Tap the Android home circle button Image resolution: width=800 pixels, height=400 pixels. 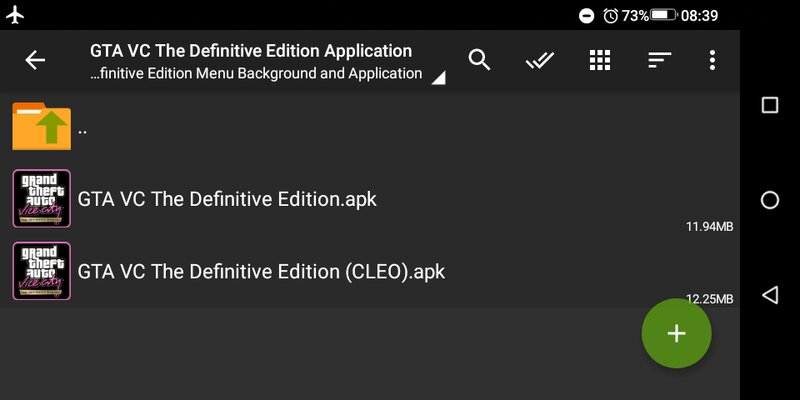[x=770, y=200]
